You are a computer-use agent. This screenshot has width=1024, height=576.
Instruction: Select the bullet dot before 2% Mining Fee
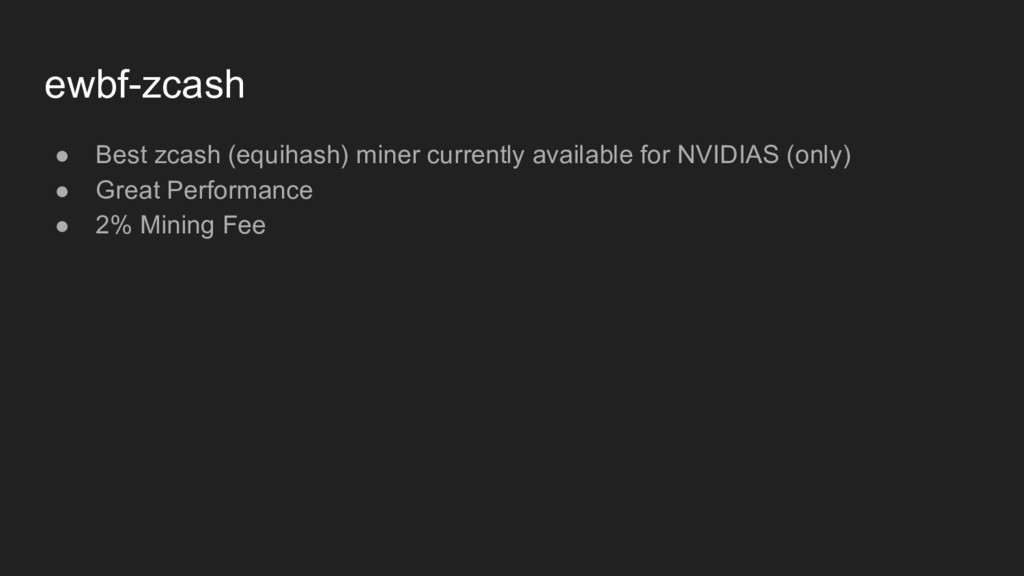tap(62, 227)
